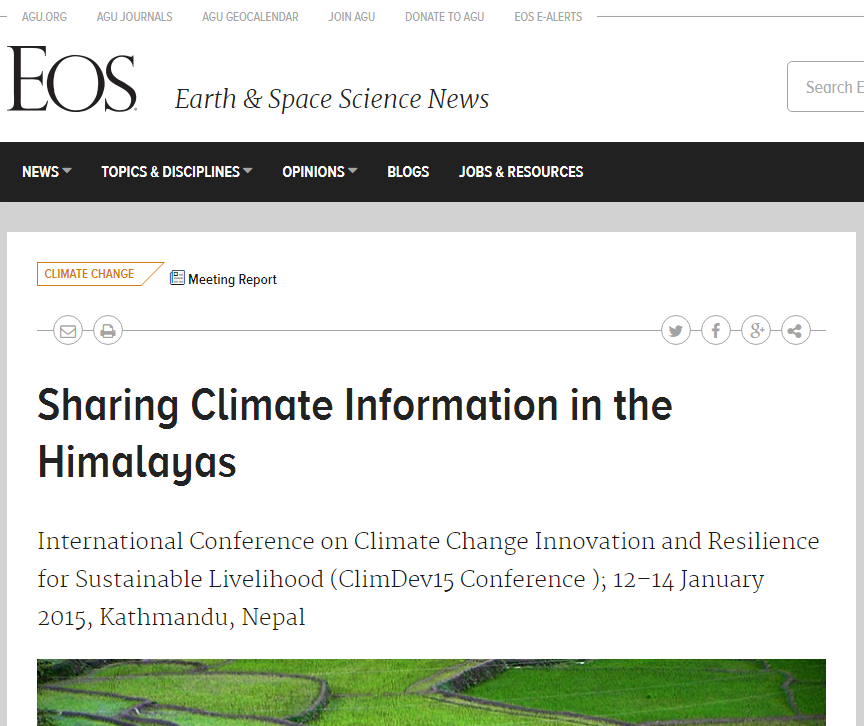The width and height of the screenshot is (864, 726).
Task: Click the ClimDev15 Conference subtitle text
Action: [x=428, y=579]
